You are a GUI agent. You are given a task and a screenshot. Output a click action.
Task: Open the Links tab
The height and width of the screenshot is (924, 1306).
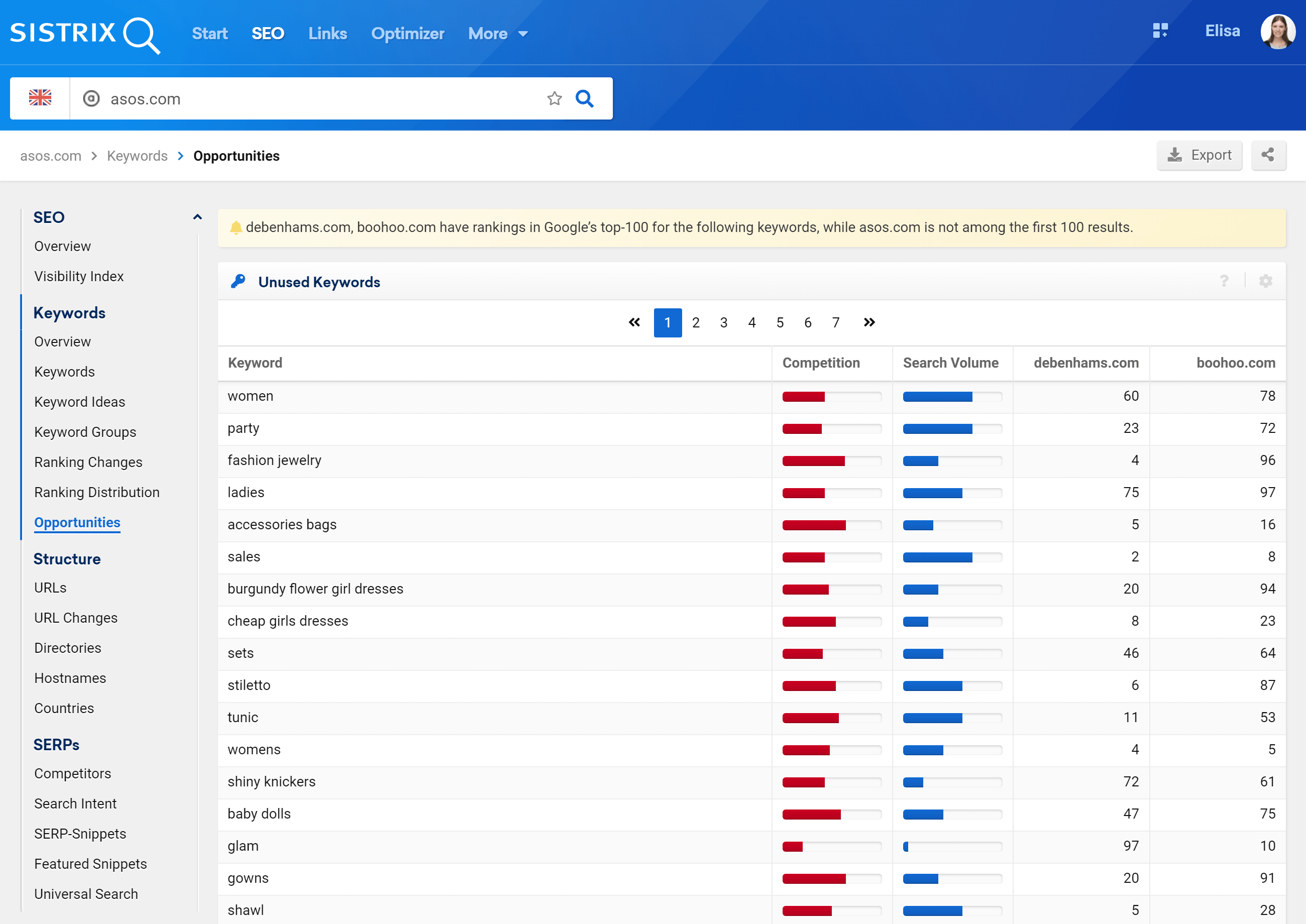pyautogui.click(x=328, y=34)
